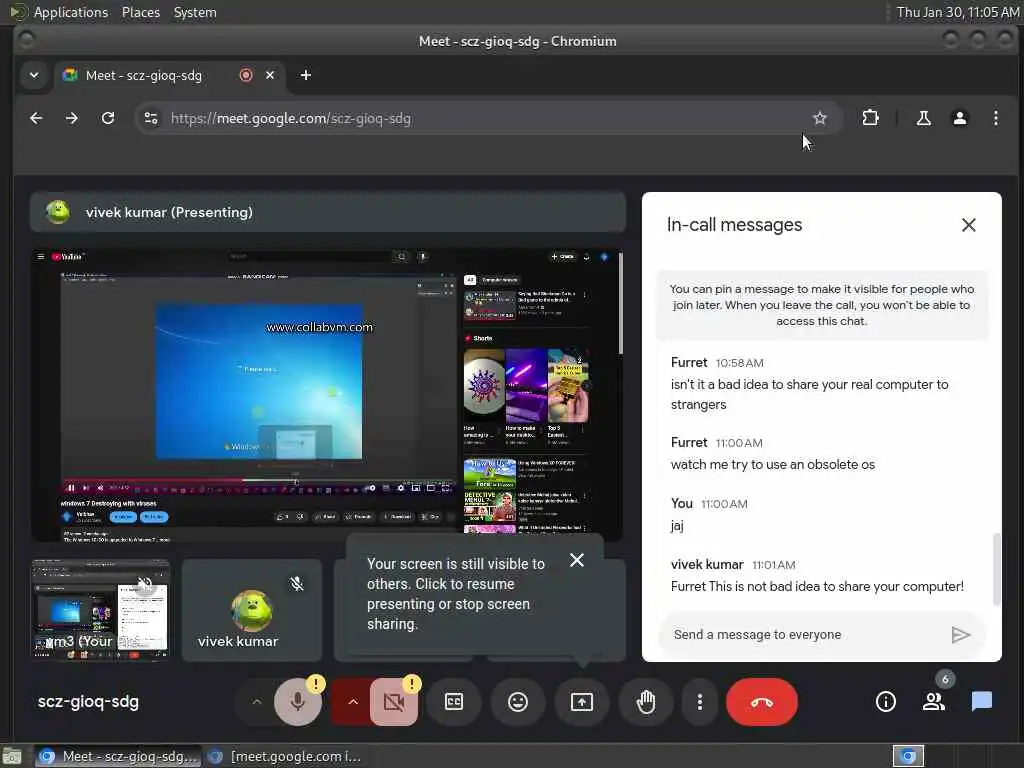This screenshot has width=1024, height=768.
Task: Dismiss the screen still visible notification
Action: (577, 560)
